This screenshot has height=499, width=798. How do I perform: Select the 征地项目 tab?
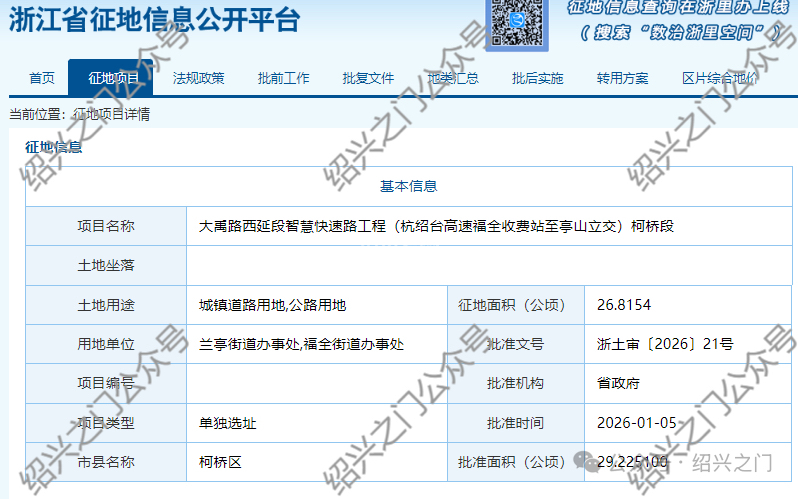pyautogui.click(x=113, y=78)
